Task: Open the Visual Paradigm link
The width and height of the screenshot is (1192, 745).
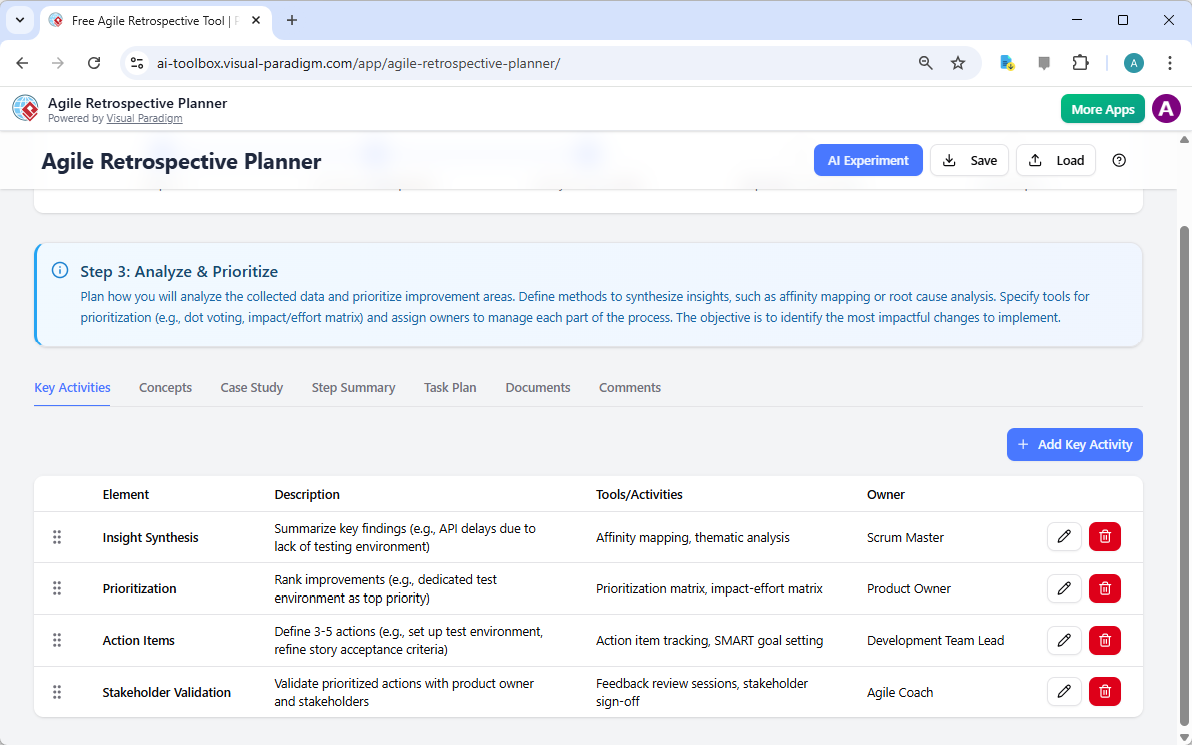Action: [144, 118]
